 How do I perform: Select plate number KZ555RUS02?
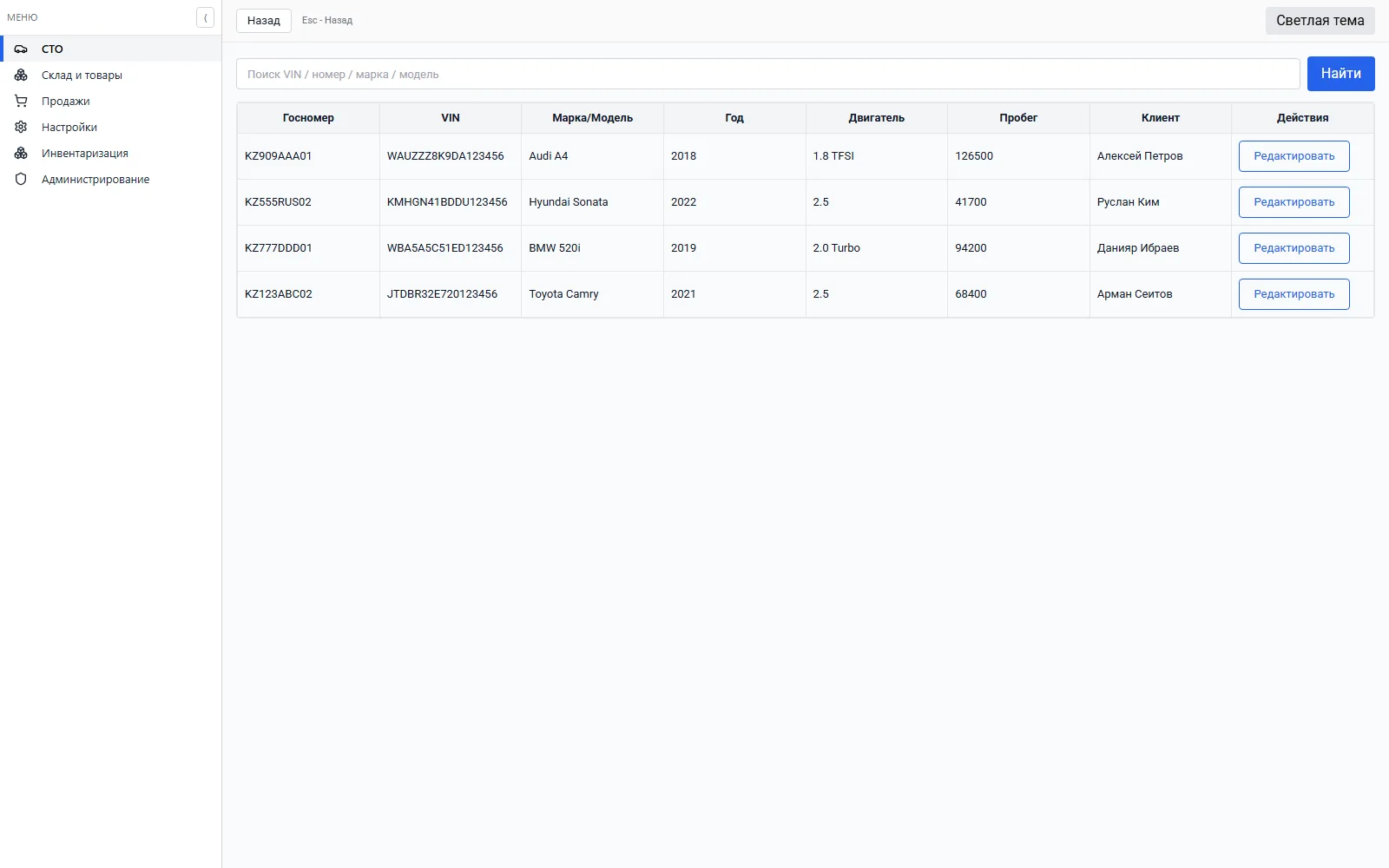point(278,202)
